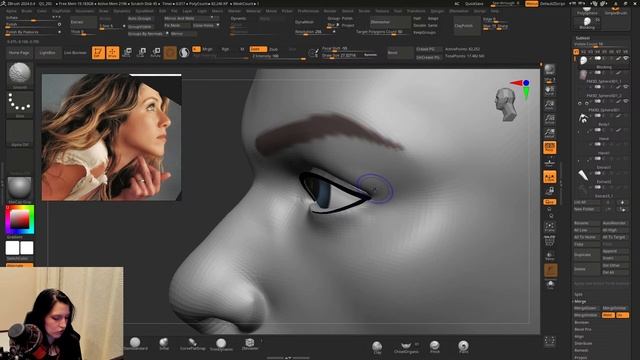Toggle Zsub sculpt mode

[273, 49]
